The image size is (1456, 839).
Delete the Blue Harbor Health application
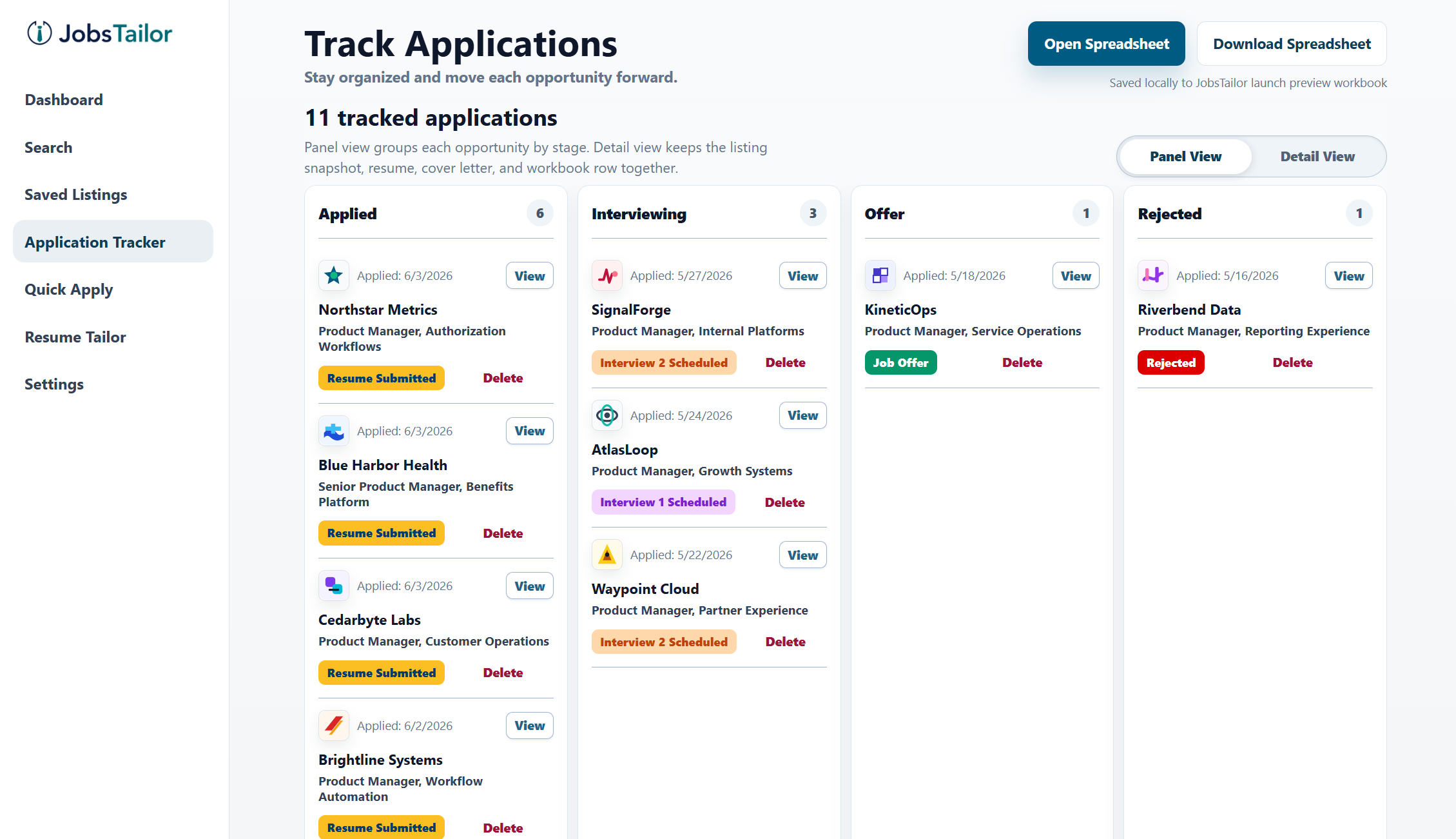point(503,533)
